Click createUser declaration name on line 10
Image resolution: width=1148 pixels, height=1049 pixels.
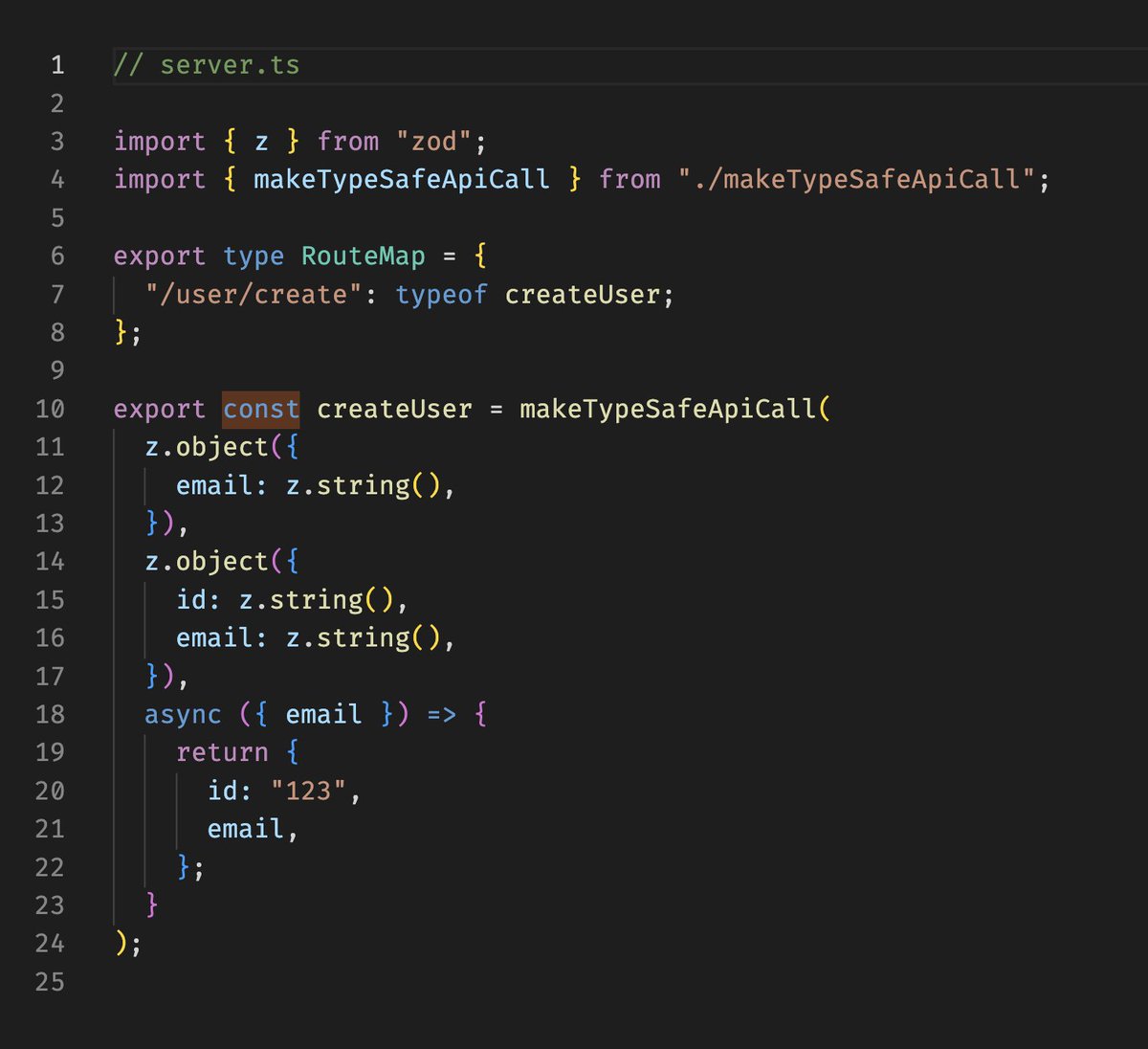pos(394,410)
